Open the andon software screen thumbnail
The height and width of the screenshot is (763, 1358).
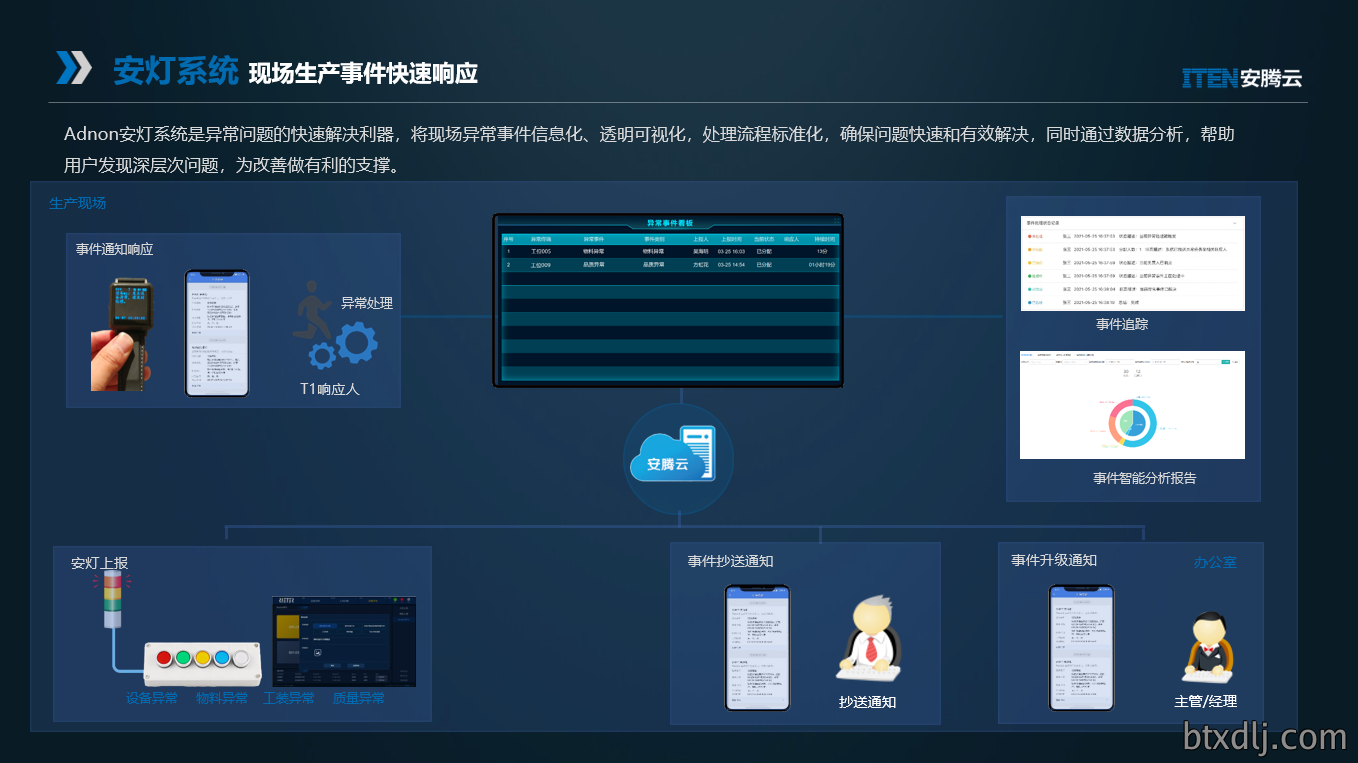pos(344,642)
